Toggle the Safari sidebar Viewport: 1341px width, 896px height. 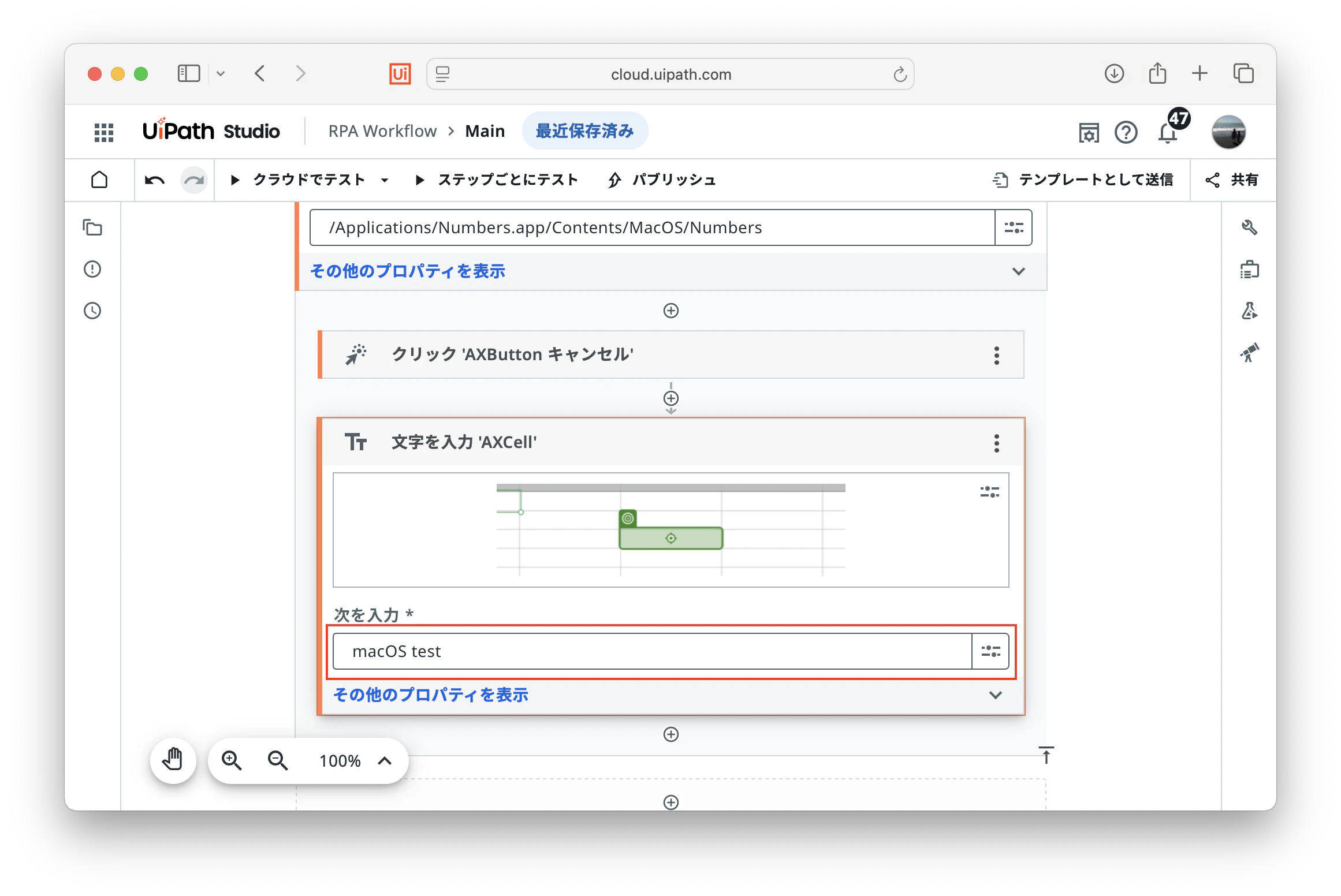click(188, 73)
